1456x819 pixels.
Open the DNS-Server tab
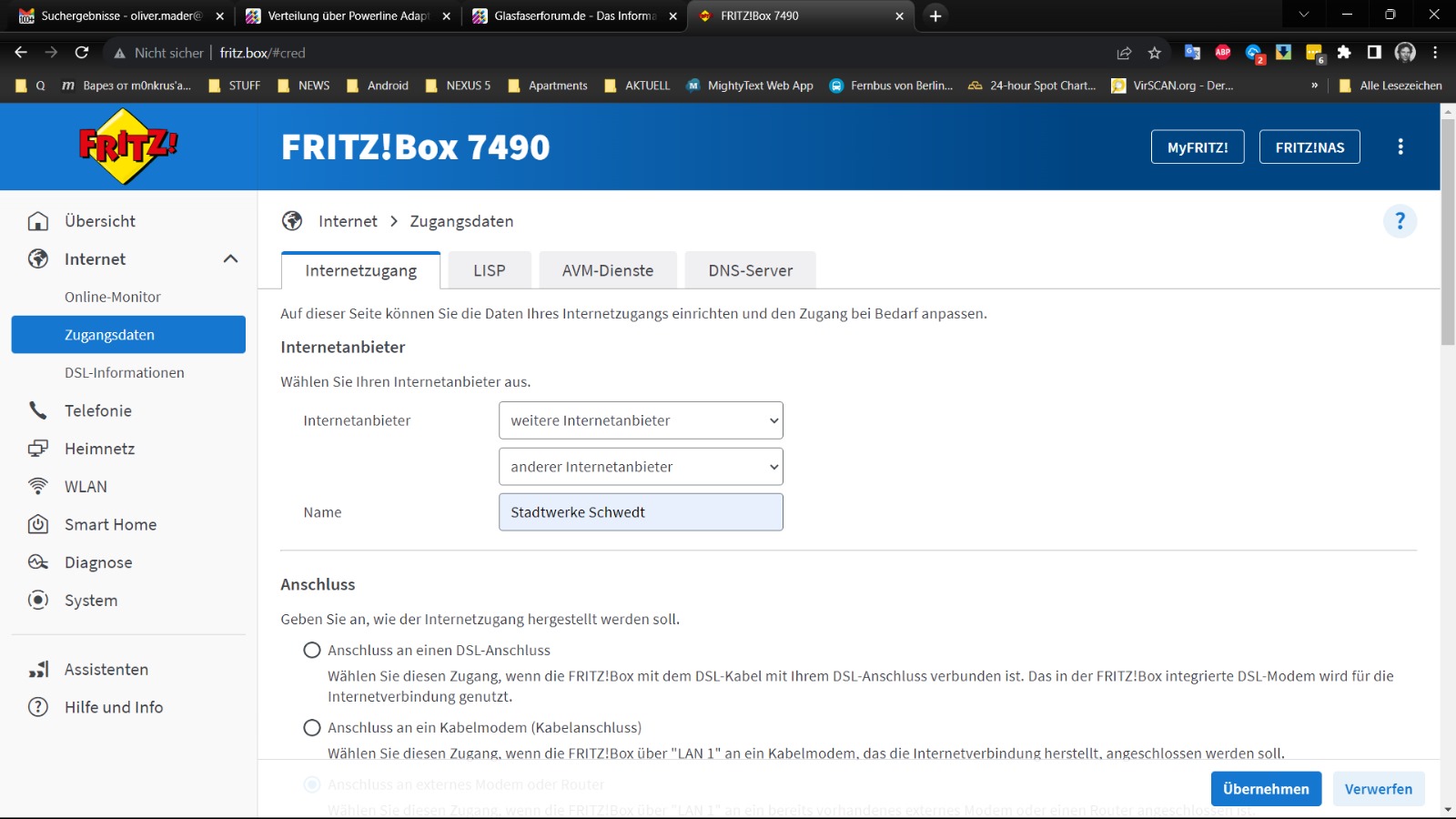pos(751,270)
